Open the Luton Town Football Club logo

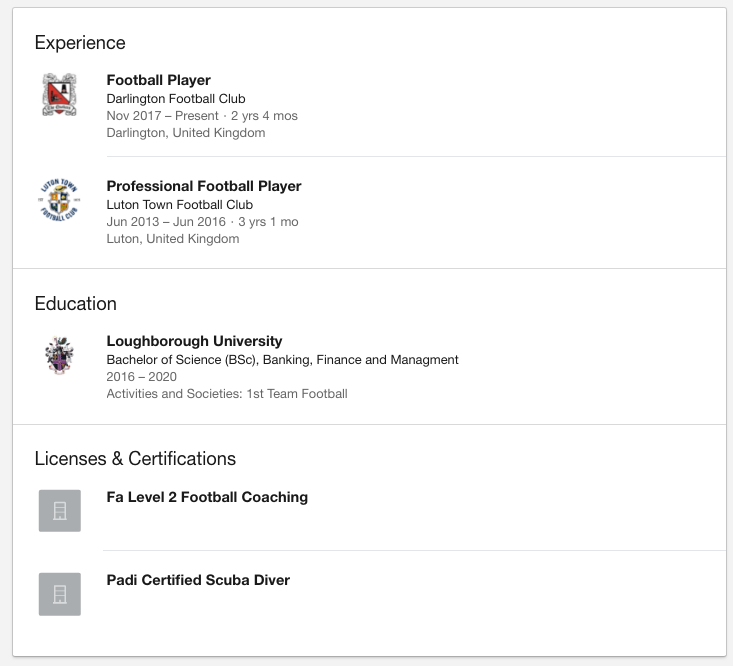tap(59, 200)
